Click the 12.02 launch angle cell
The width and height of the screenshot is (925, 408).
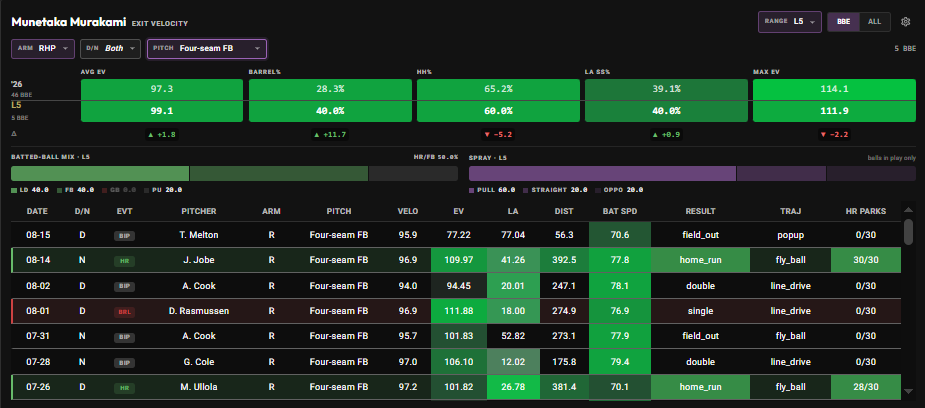tap(513, 361)
